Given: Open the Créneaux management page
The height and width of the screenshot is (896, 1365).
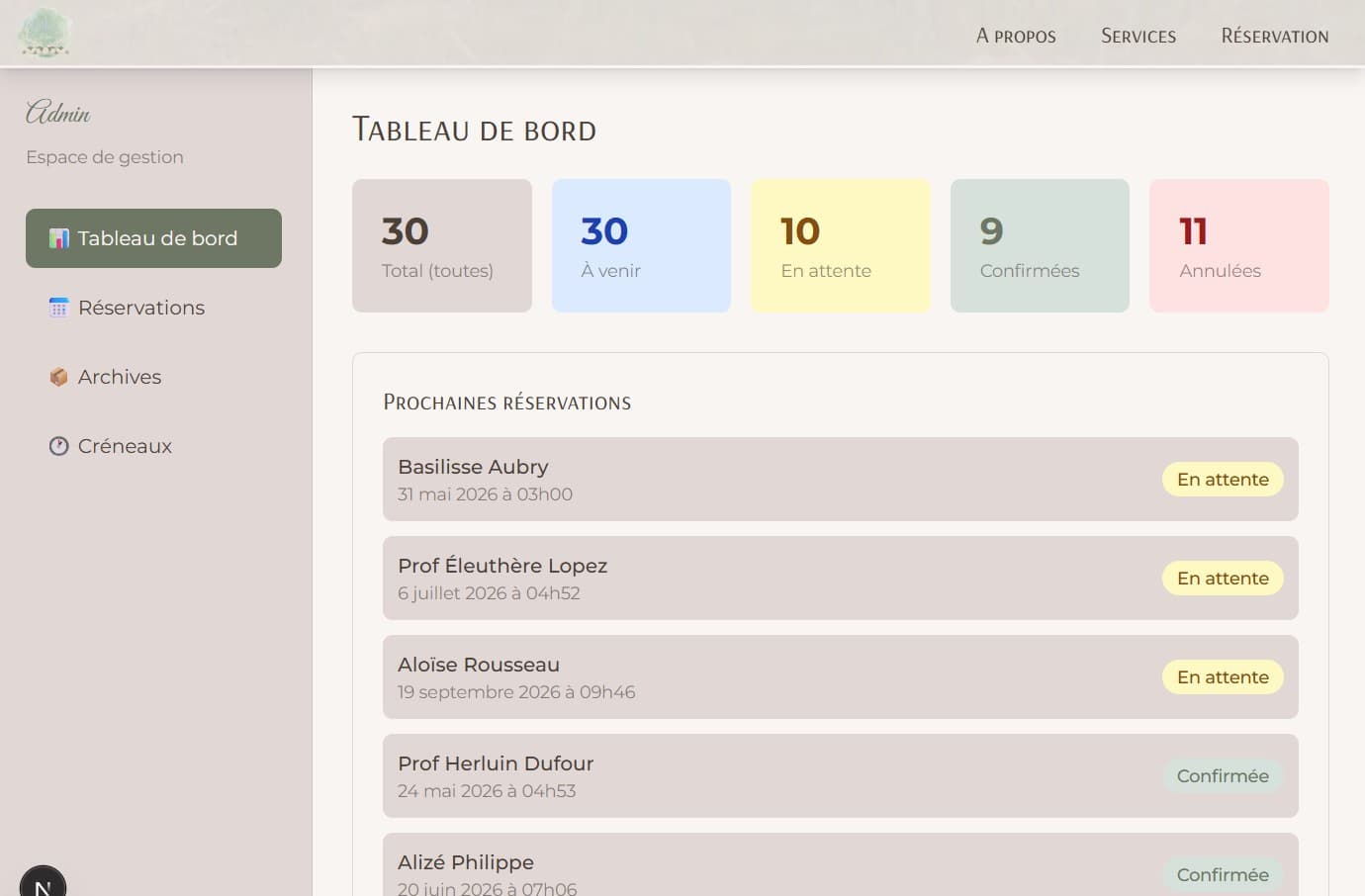Looking at the screenshot, I should click(x=125, y=446).
